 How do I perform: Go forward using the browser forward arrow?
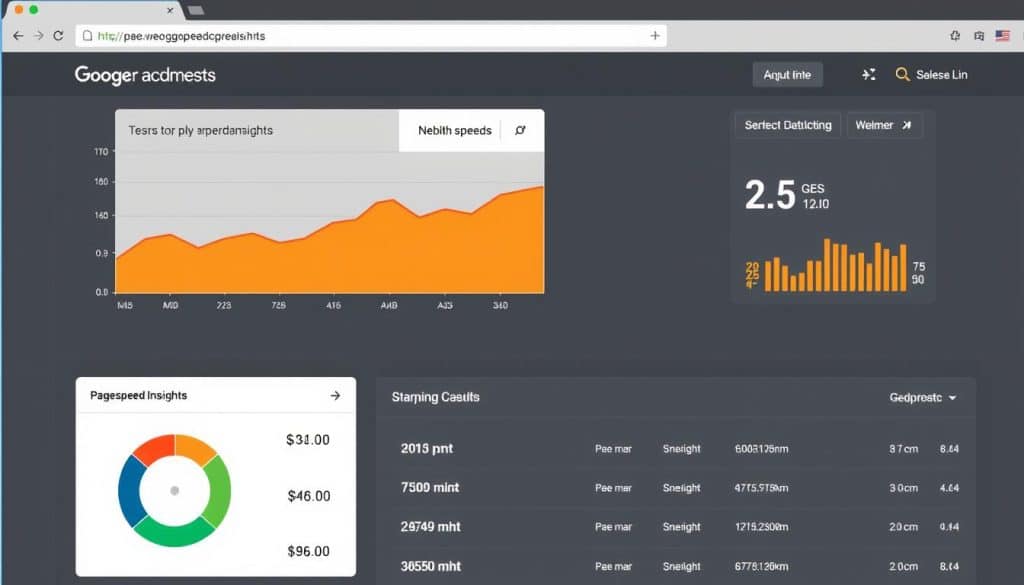click(x=39, y=36)
